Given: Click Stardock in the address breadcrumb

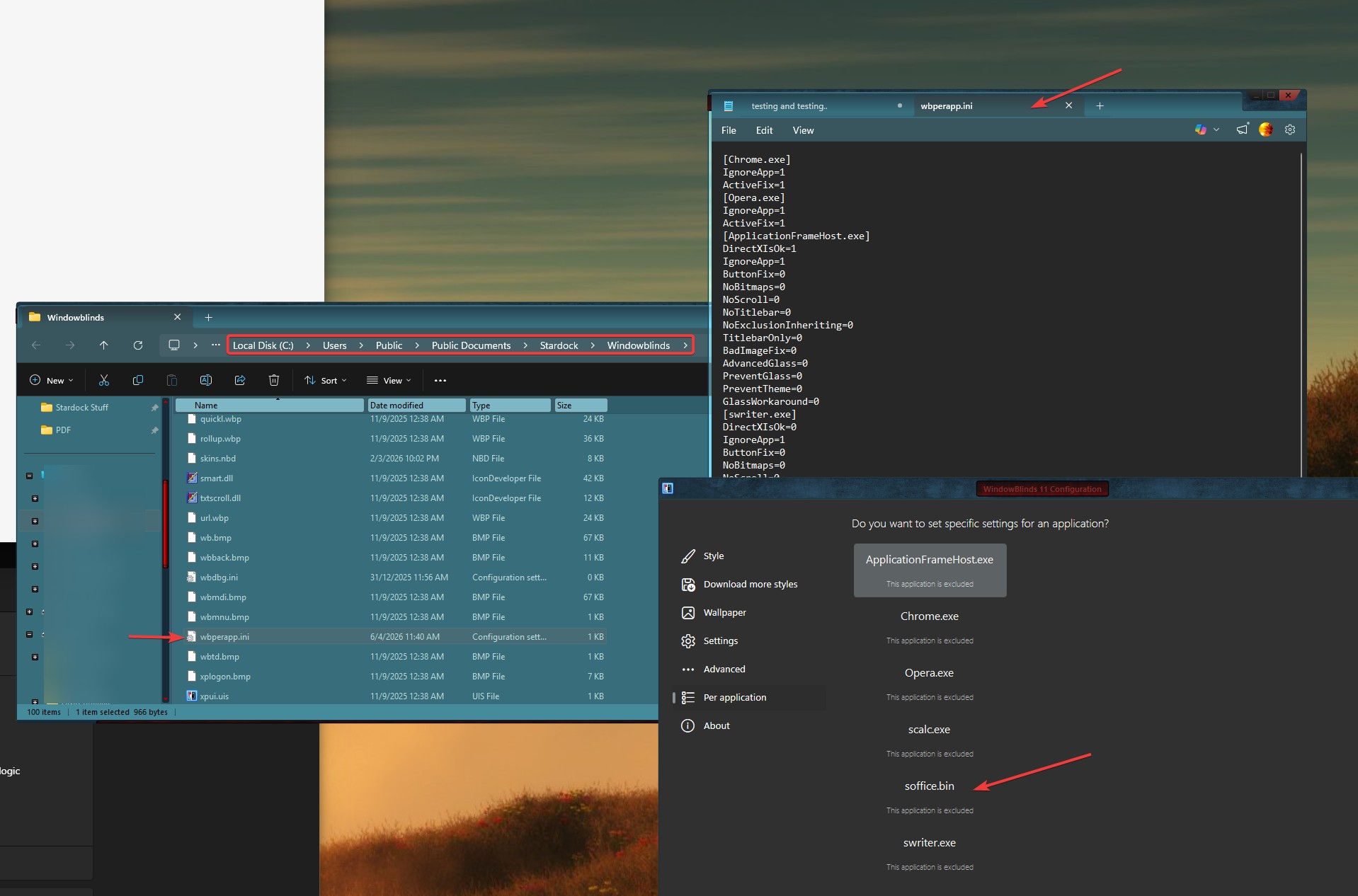Looking at the screenshot, I should click(x=559, y=345).
